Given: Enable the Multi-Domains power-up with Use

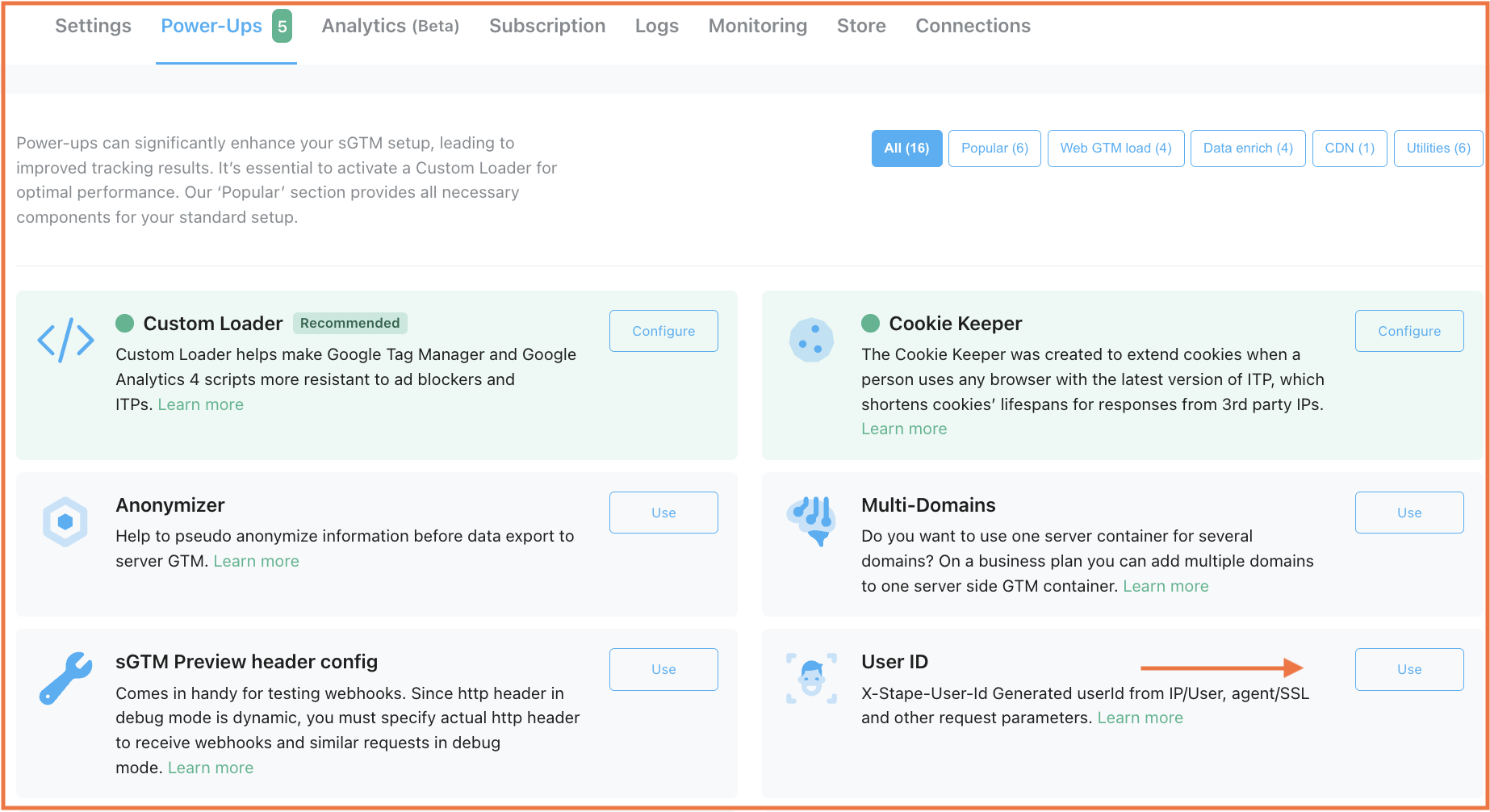Looking at the screenshot, I should (x=1408, y=513).
